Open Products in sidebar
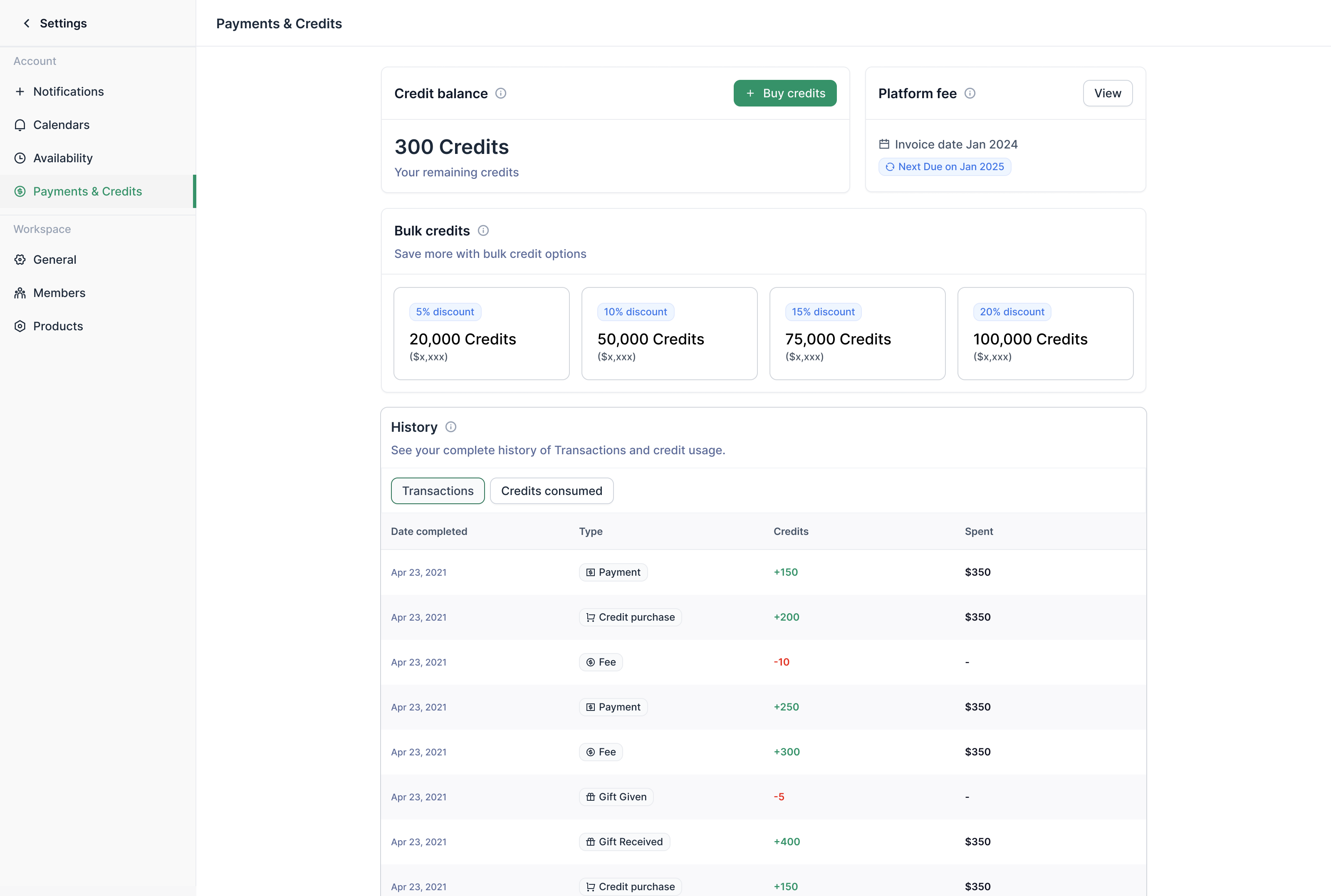1331x896 pixels. (x=58, y=326)
